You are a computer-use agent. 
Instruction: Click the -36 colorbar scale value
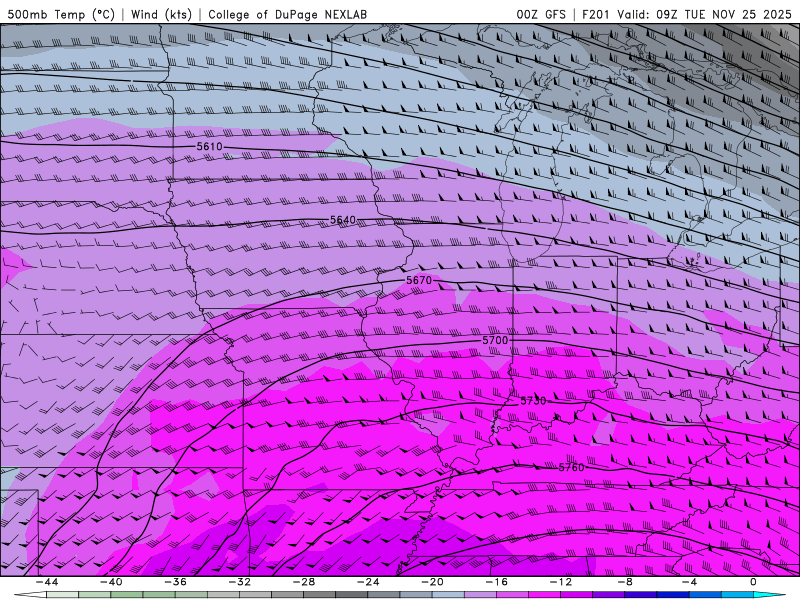click(x=176, y=582)
